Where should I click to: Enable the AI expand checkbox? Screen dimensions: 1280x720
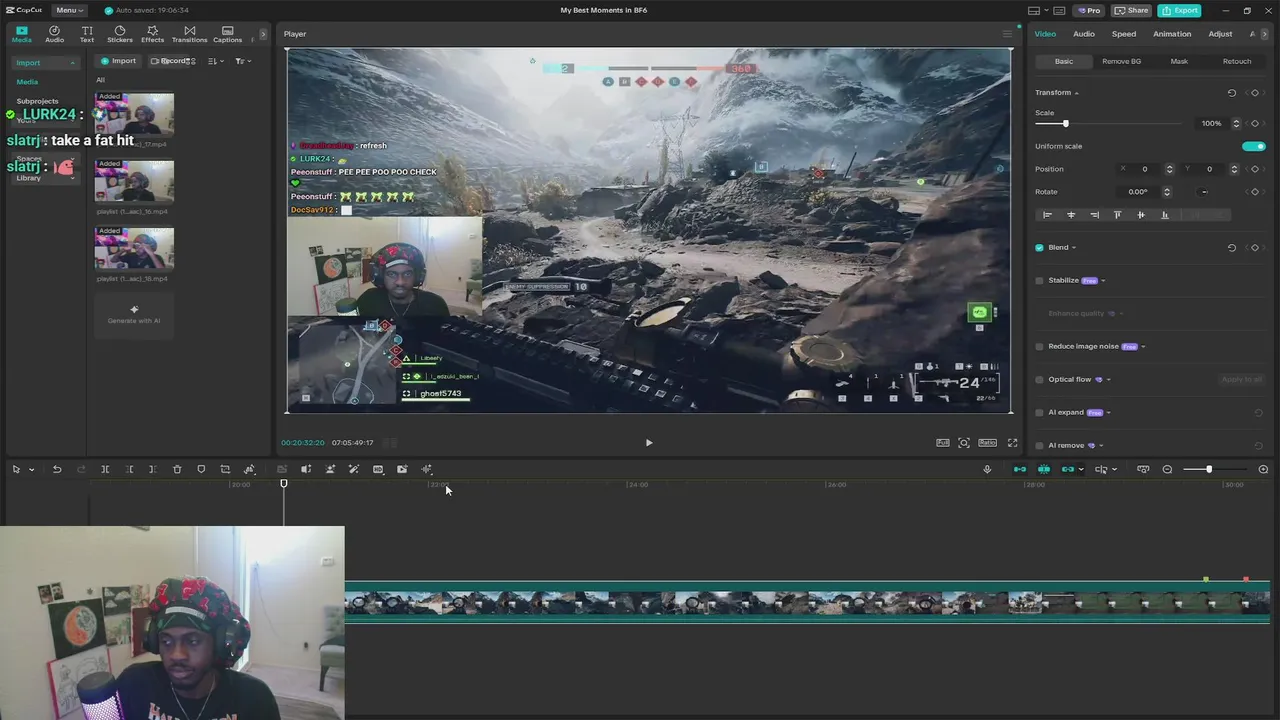(1039, 413)
